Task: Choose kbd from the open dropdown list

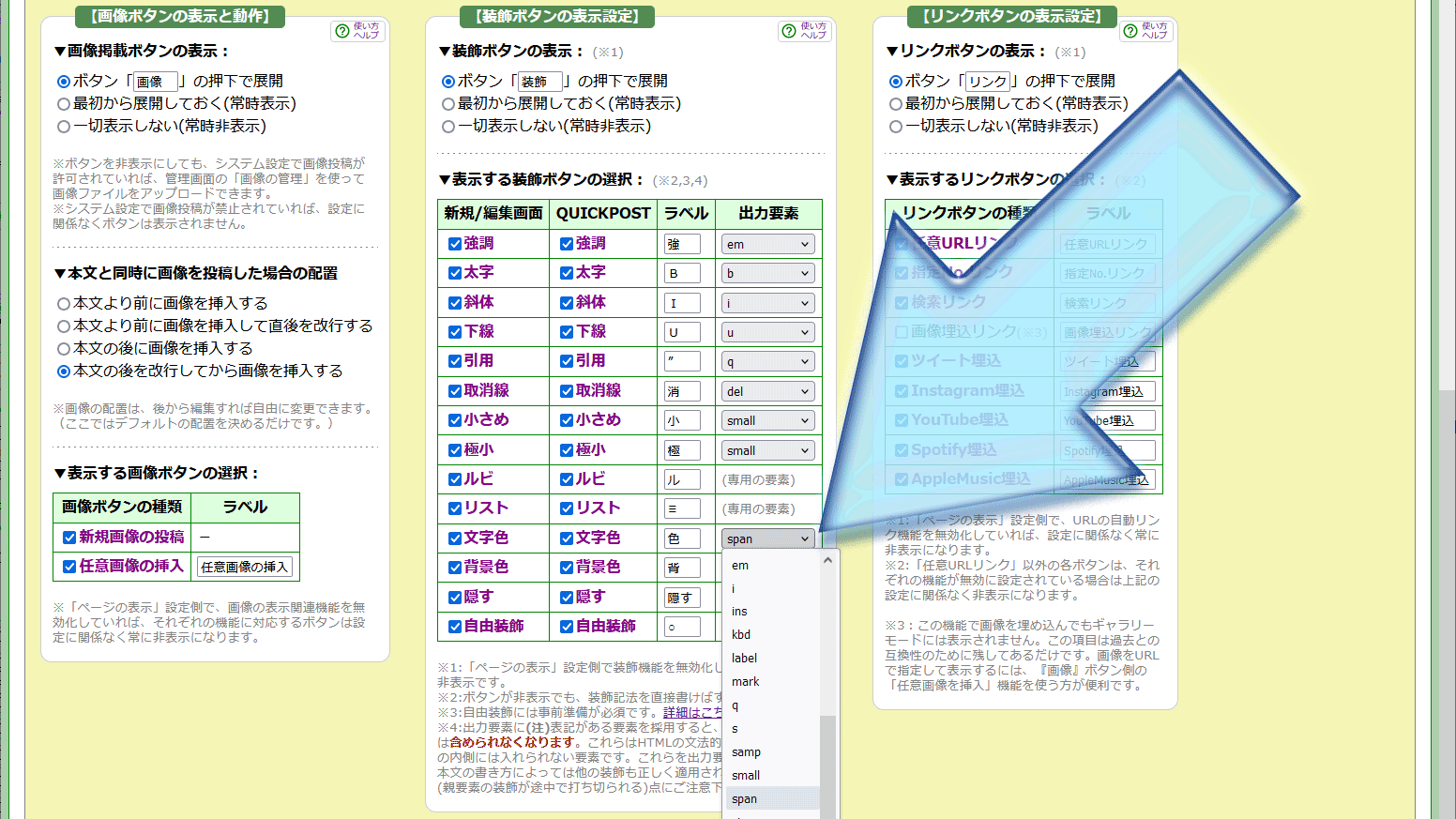Action: pos(772,634)
